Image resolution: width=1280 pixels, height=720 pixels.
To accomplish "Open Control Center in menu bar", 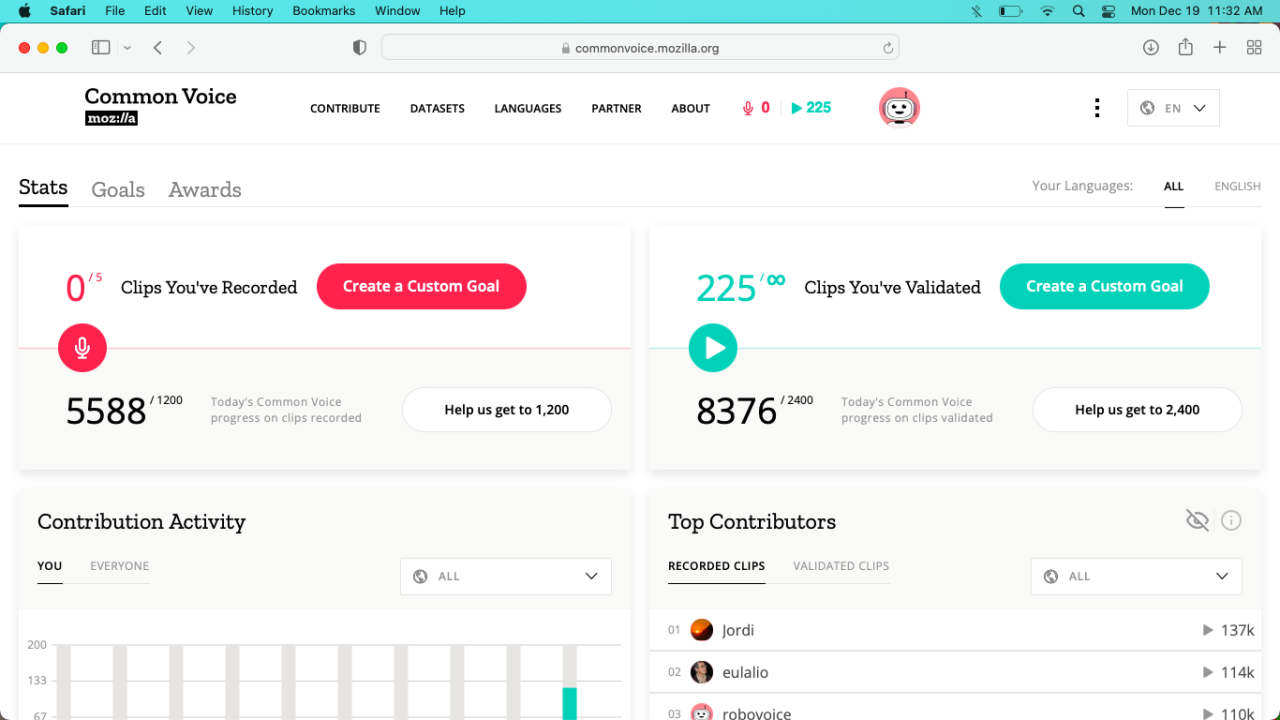I will pyautogui.click(x=1108, y=11).
